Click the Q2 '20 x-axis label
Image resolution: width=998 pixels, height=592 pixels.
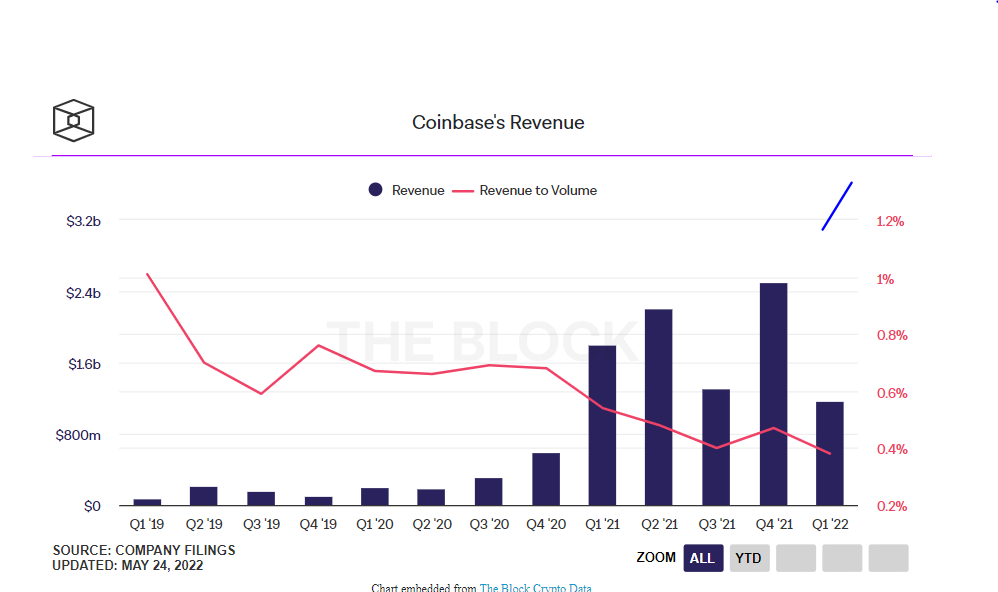coord(432,525)
